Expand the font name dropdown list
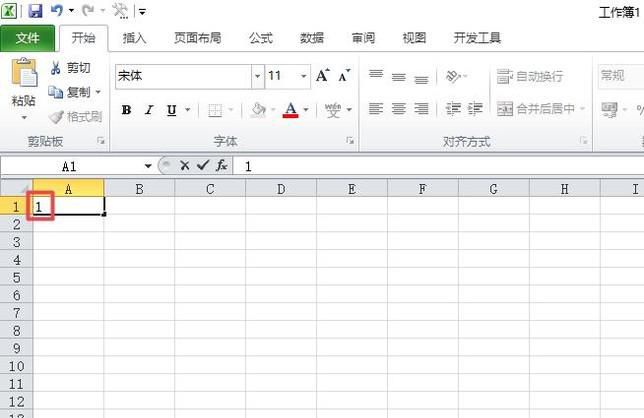 (258, 76)
